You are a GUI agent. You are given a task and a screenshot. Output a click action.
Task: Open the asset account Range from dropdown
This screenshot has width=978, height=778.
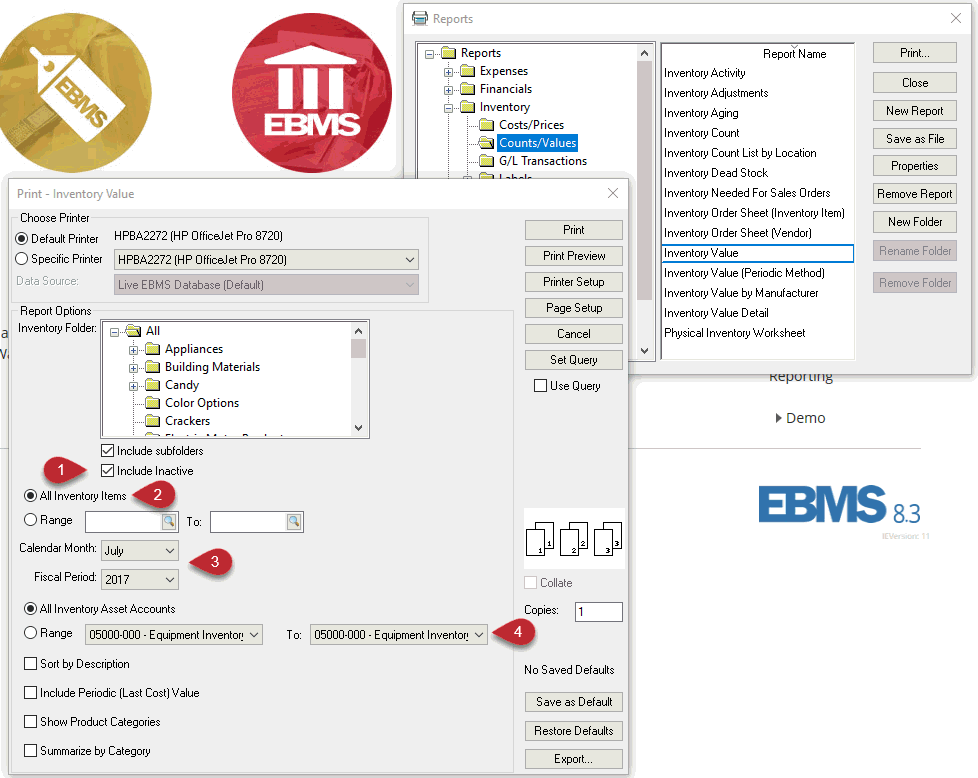(174, 635)
